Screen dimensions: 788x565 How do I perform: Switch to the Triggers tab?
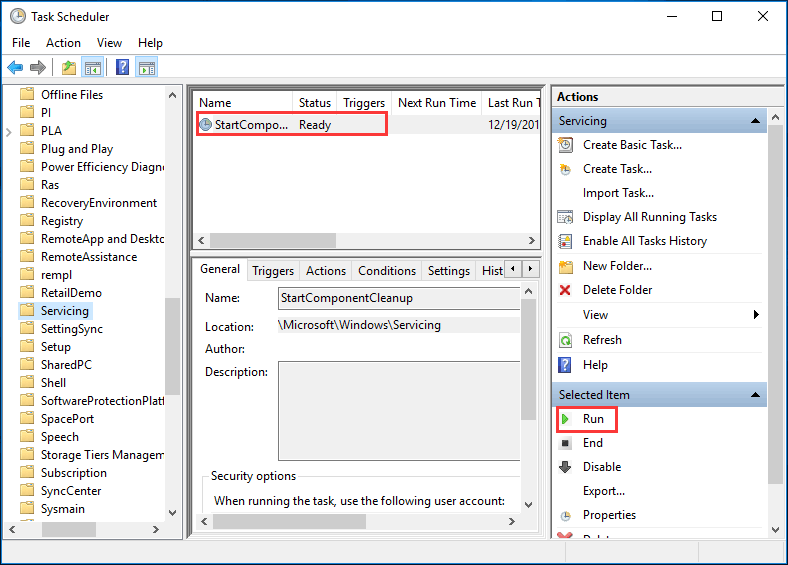(x=273, y=271)
